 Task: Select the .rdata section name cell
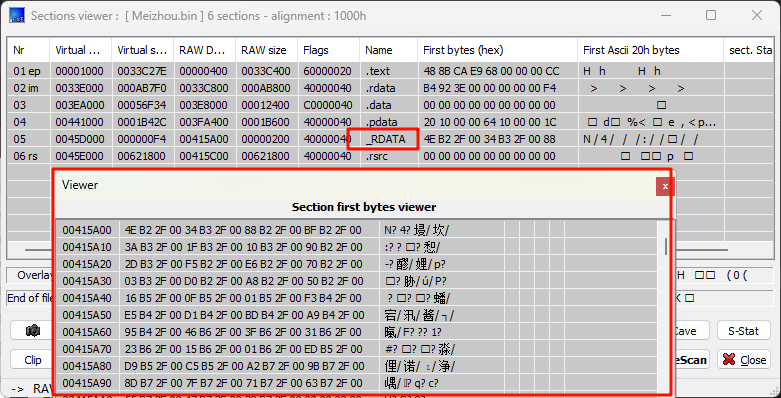tap(389, 88)
